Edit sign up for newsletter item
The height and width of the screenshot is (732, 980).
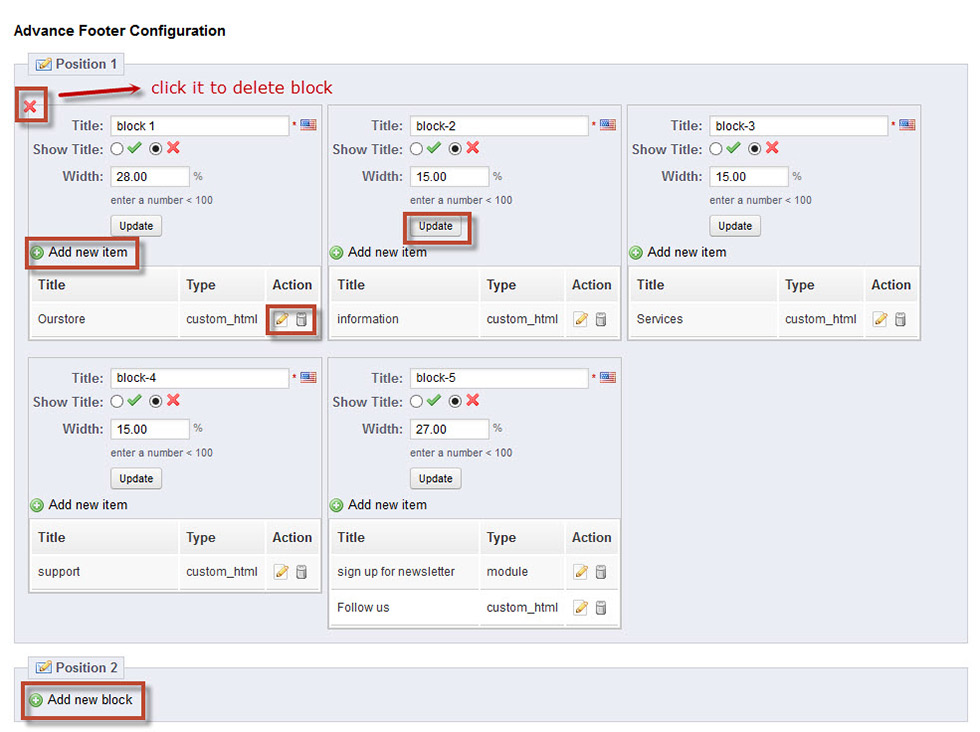coord(581,571)
